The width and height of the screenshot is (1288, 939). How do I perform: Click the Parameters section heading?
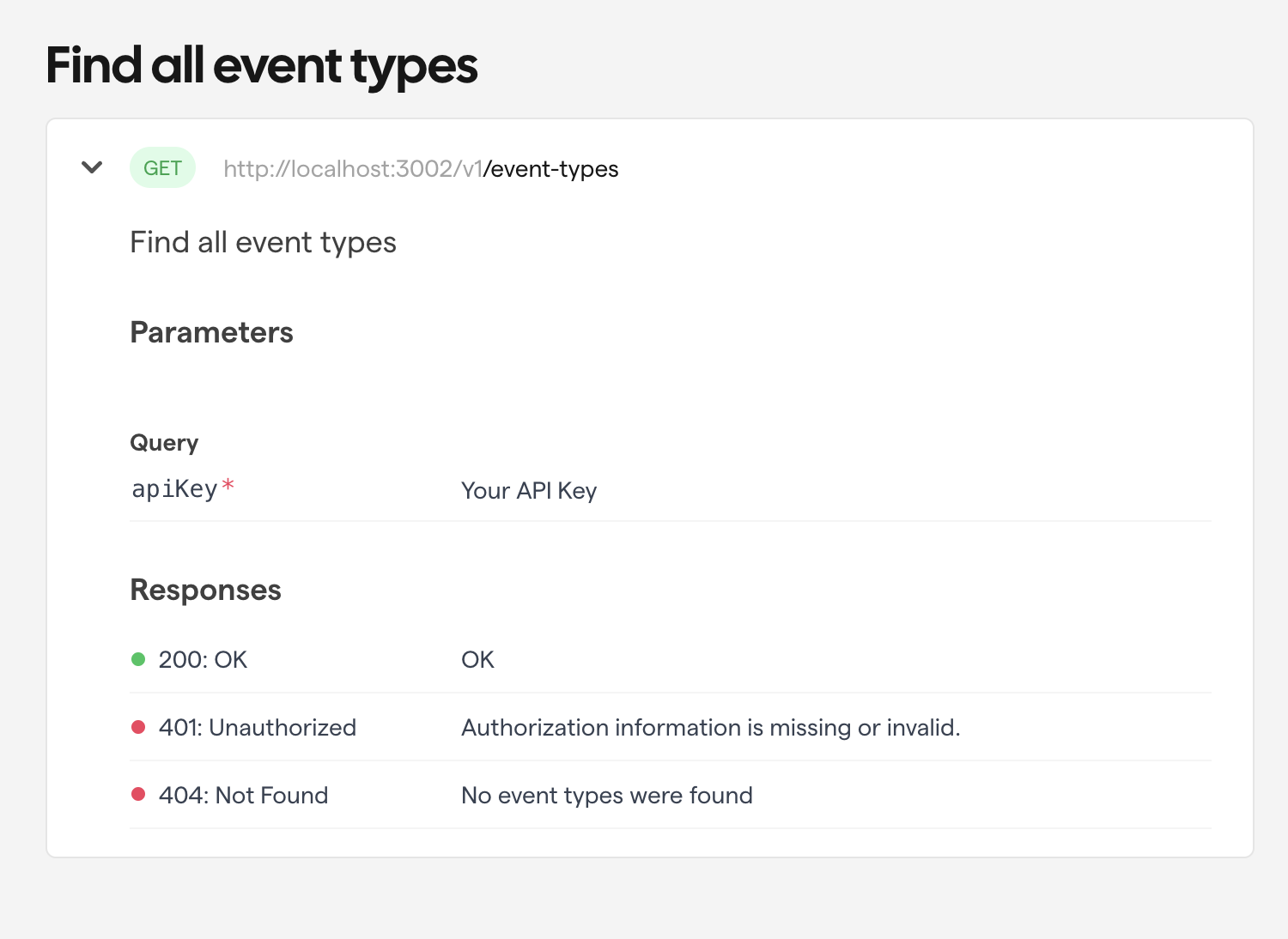[x=211, y=332]
